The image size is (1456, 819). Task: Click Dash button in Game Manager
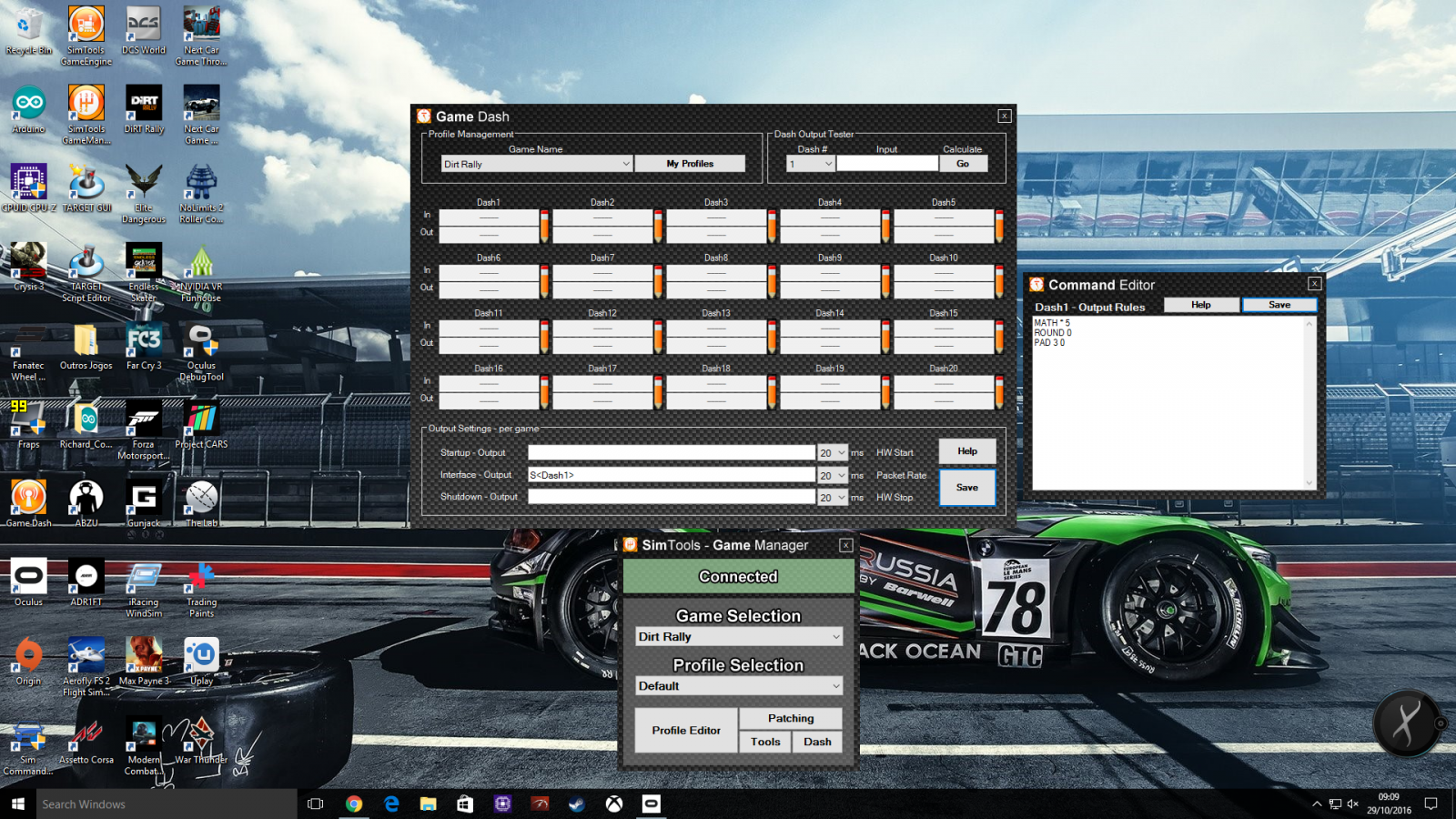click(817, 742)
